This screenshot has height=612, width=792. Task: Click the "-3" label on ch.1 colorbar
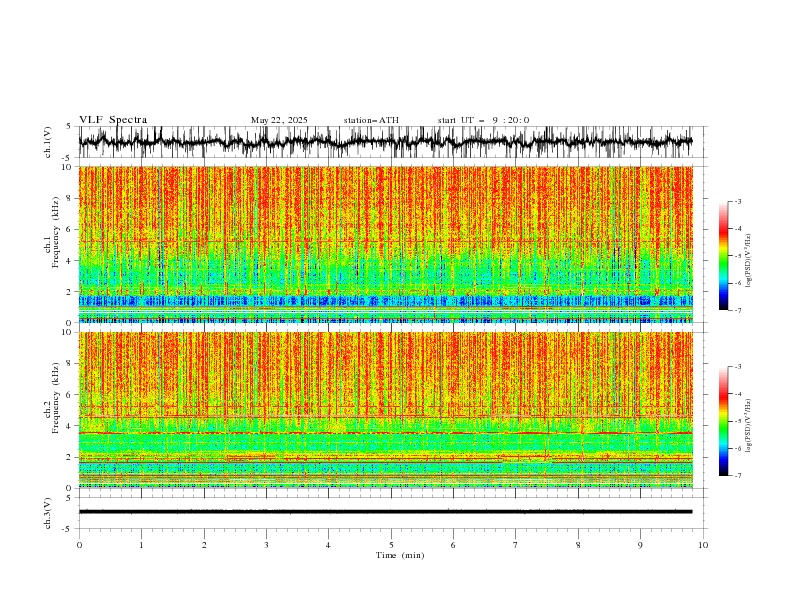click(738, 201)
